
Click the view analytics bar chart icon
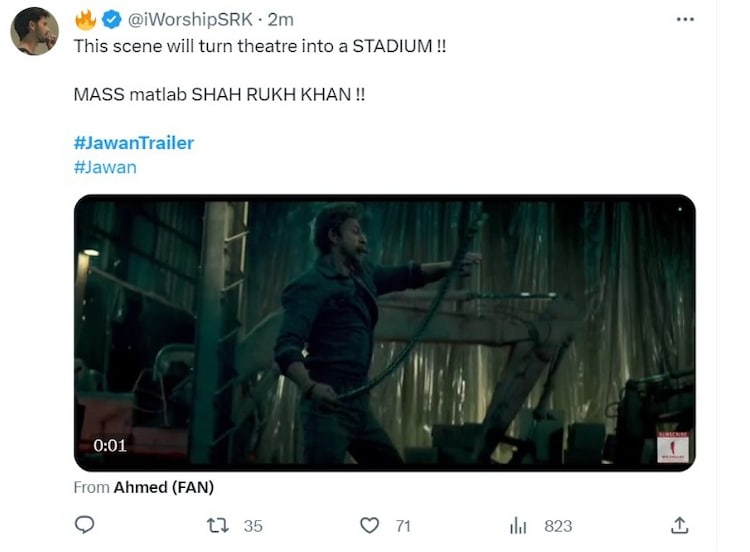click(518, 525)
